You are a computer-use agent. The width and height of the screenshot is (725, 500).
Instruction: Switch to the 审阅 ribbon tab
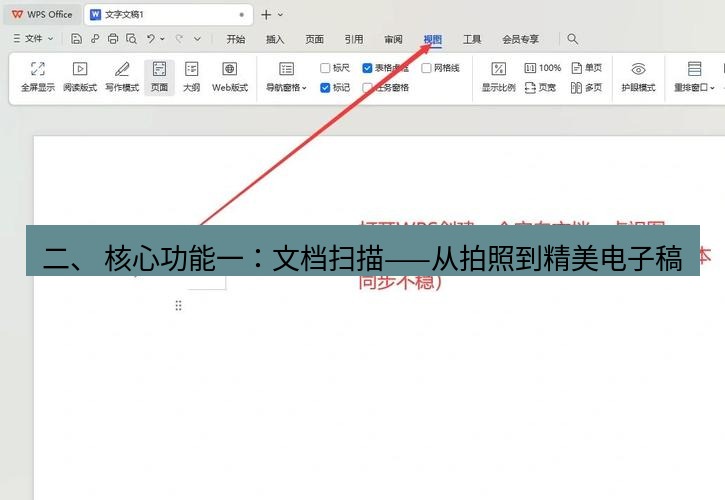coord(393,39)
